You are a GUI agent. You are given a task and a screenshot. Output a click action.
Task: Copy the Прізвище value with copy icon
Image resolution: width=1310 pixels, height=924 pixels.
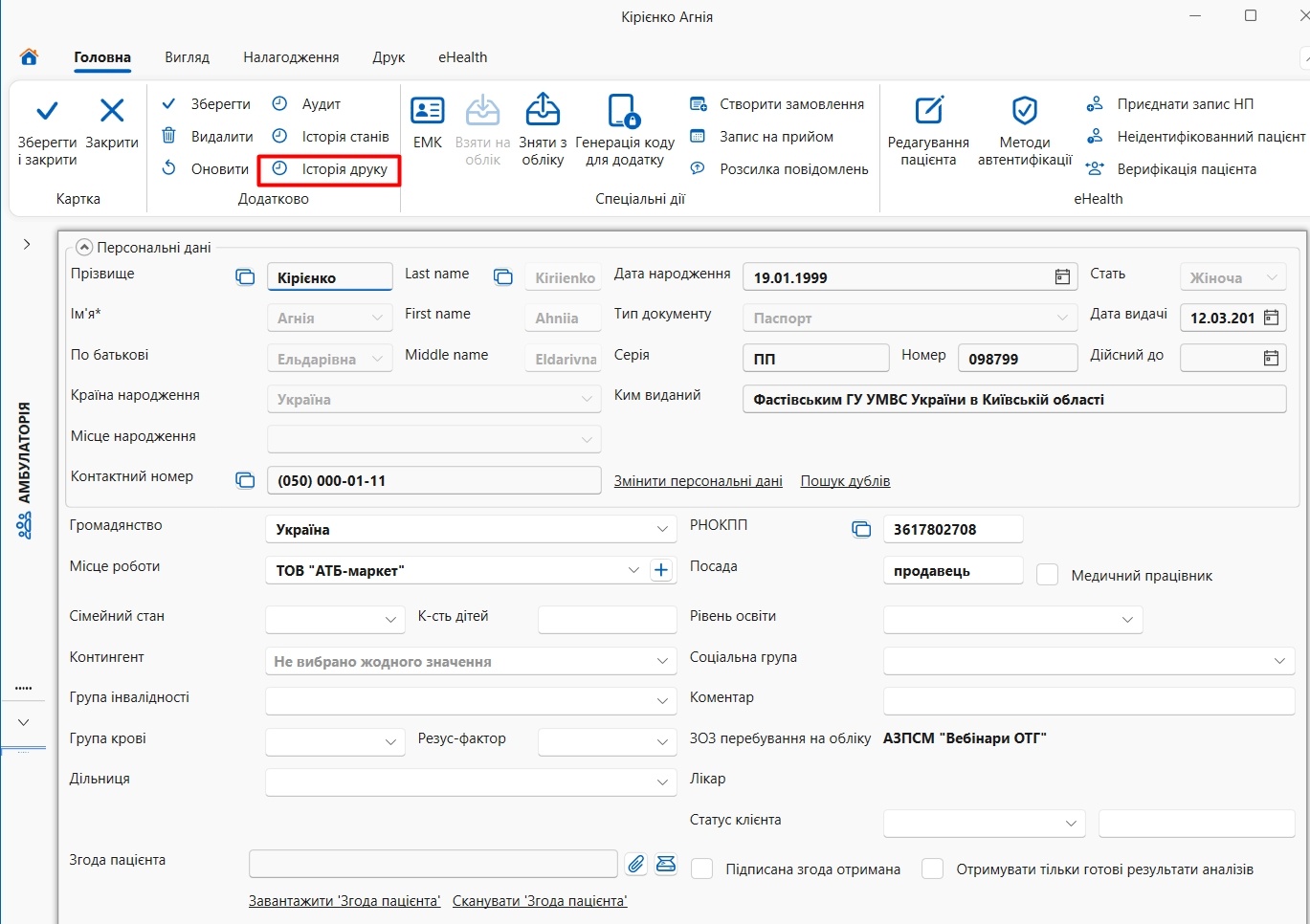(x=245, y=277)
